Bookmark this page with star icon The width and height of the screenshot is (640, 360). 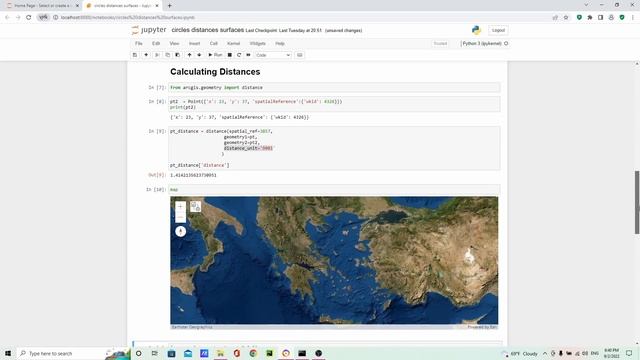(566, 18)
